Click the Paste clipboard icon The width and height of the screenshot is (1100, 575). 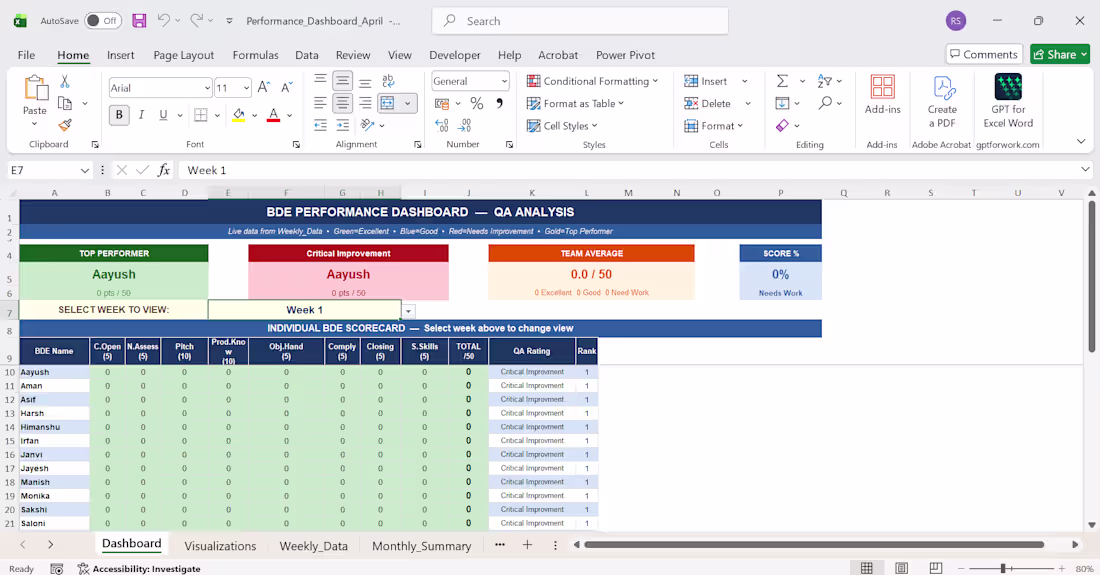tap(34, 89)
